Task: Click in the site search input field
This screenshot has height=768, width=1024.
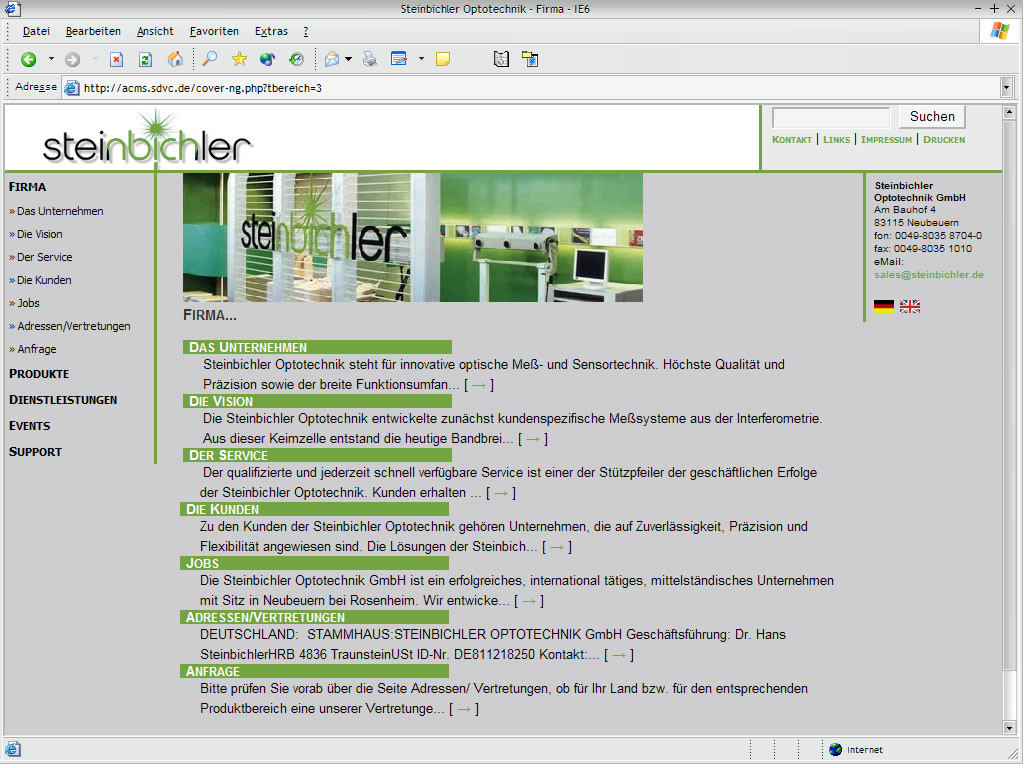Action: coord(831,118)
